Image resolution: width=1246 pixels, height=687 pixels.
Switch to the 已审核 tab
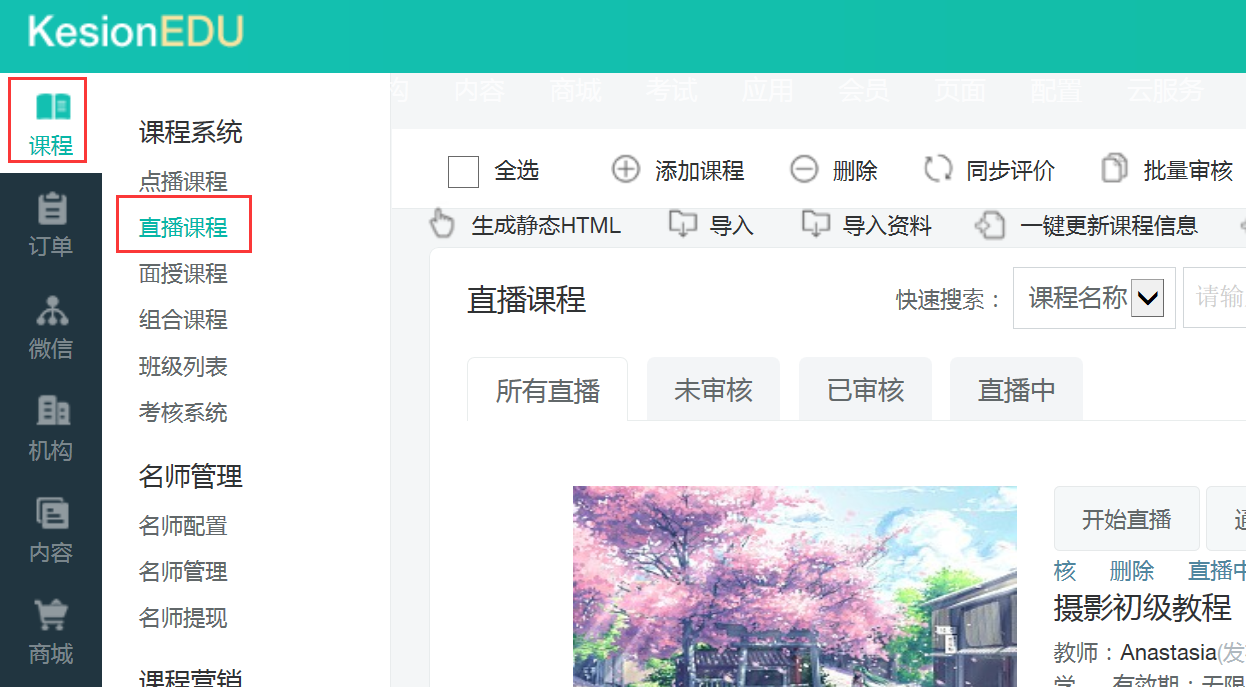[865, 390]
